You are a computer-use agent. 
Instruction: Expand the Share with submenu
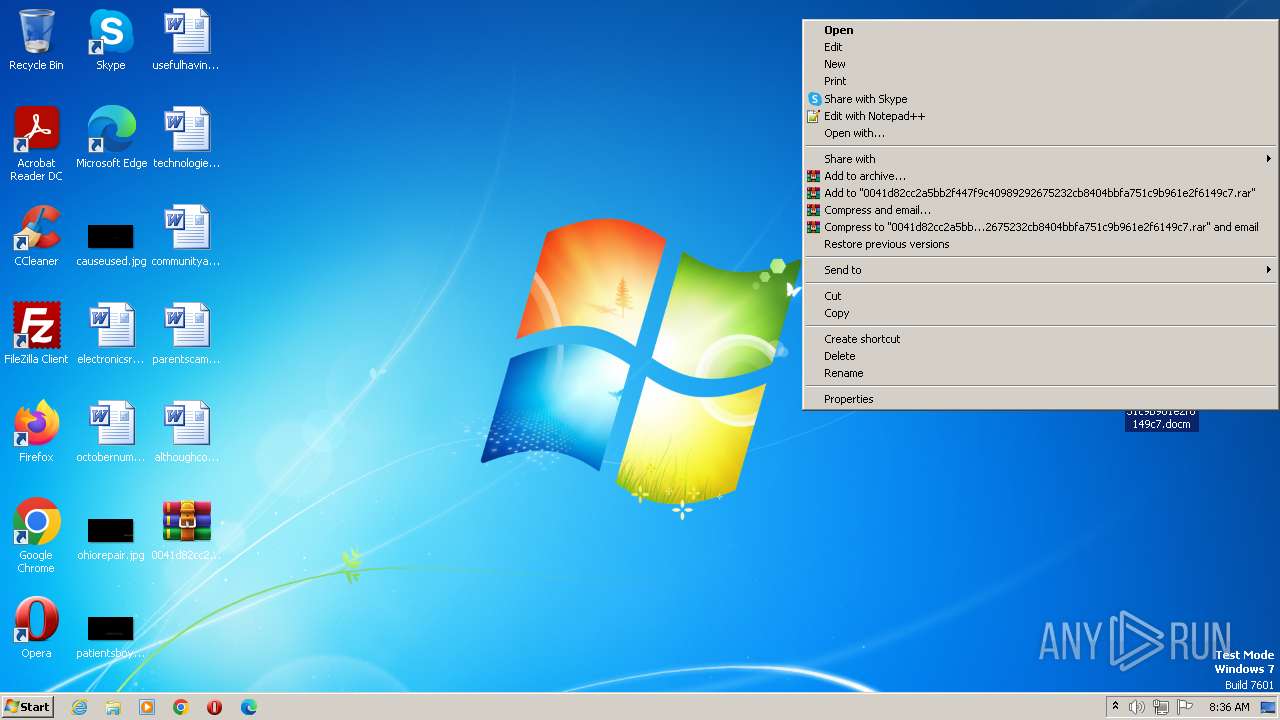click(1040, 159)
